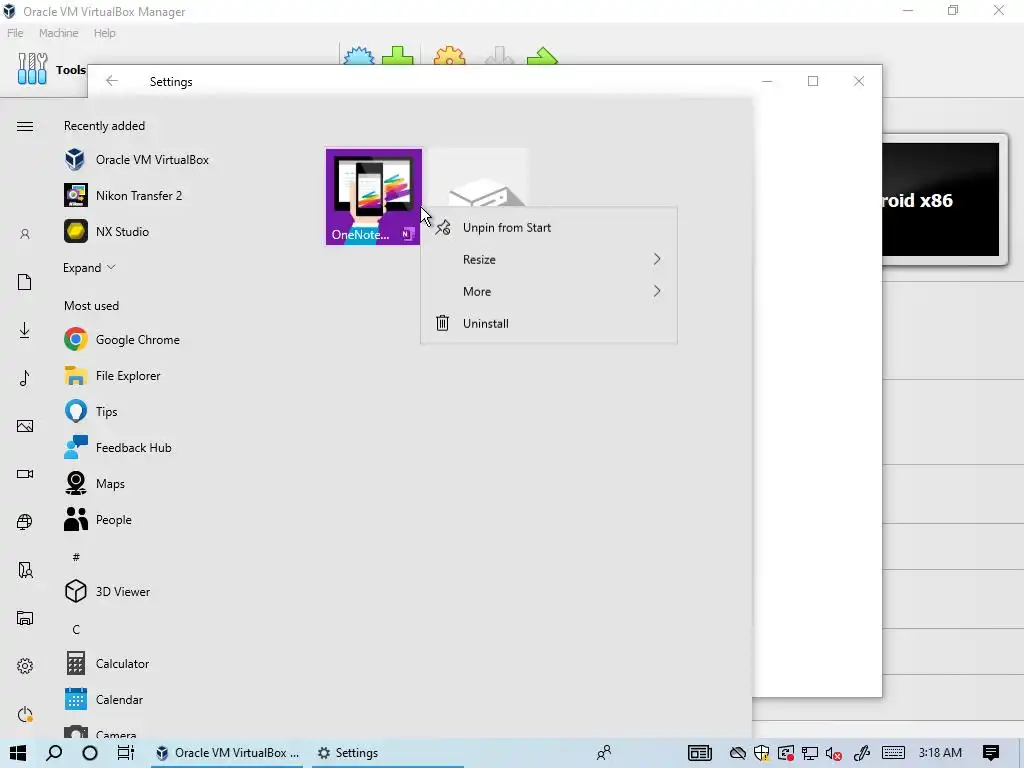The height and width of the screenshot is (768, 1024).
Task: Open Settings gear in Start sidebar
Action: [25, 666]
